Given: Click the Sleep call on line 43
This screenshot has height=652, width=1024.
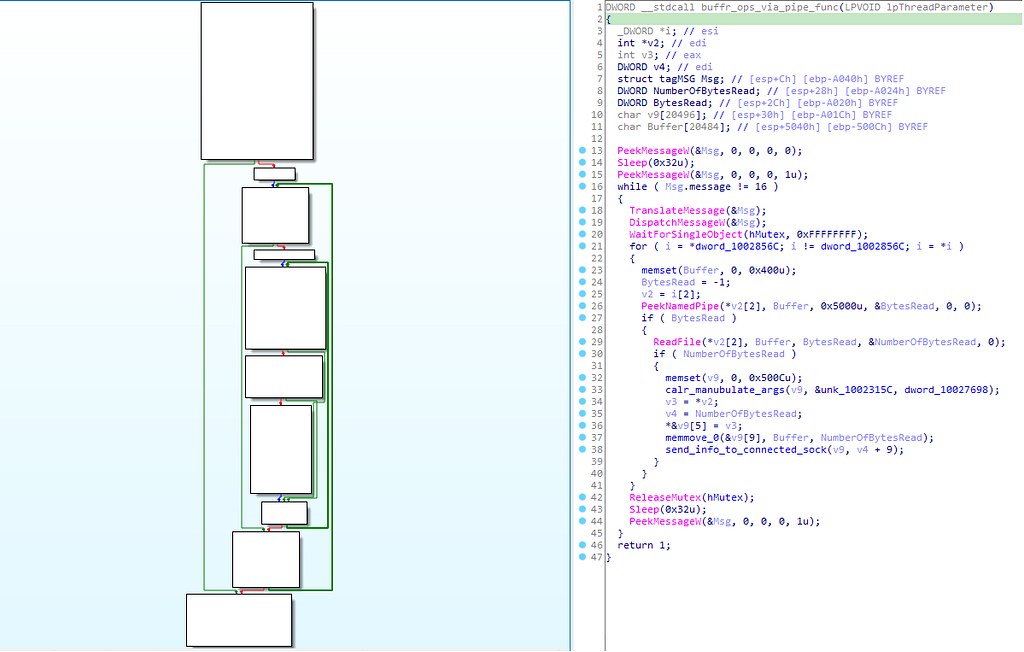Looking at the screenshot, I should coord(645,510).
